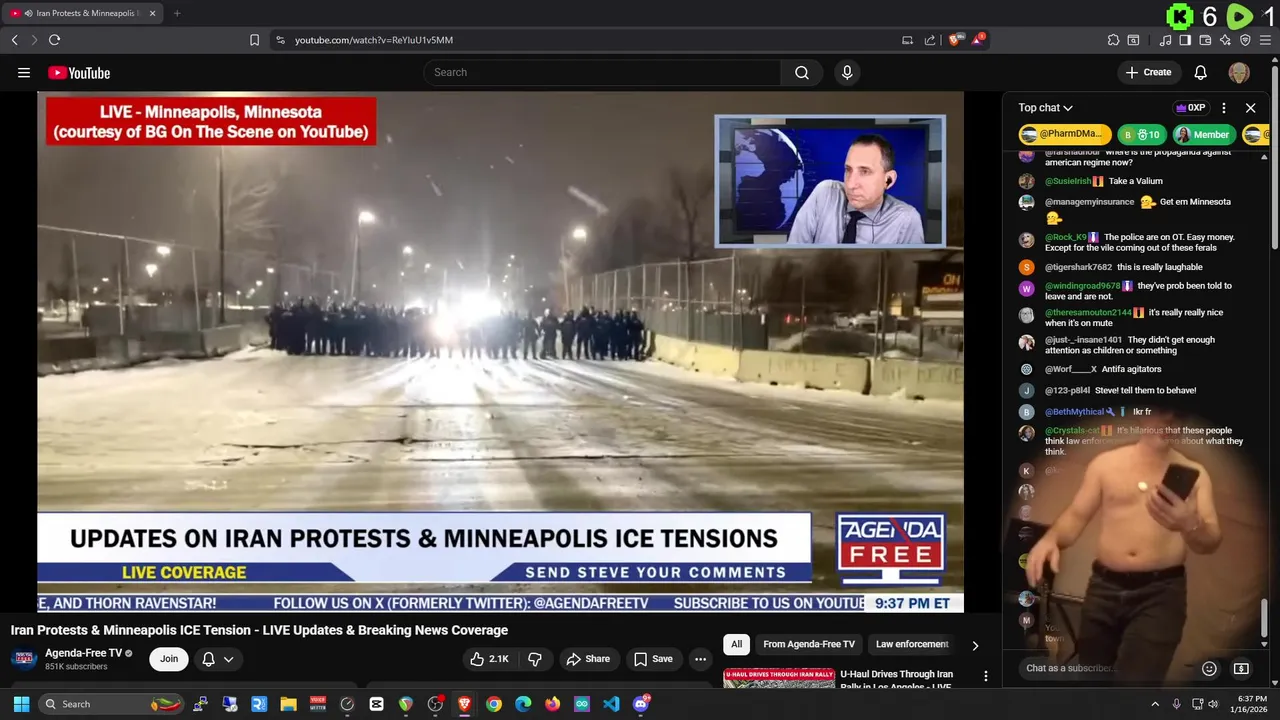Open Firefox from the taskbar
Screen dimensions: 1280x720
tap(552, 704)
